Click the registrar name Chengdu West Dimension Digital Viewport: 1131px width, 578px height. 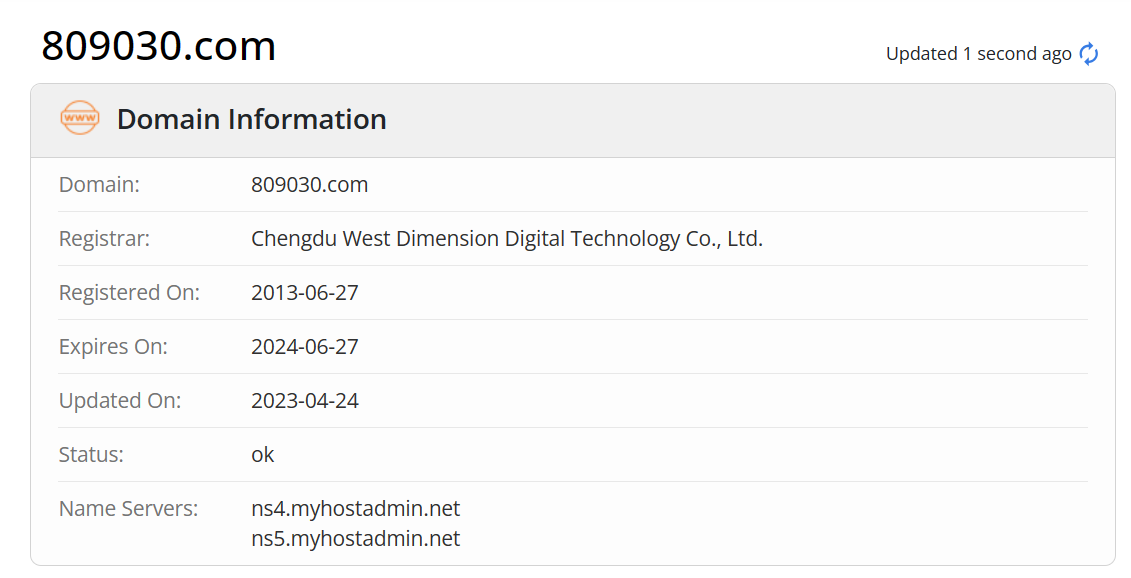pos(505,238)
